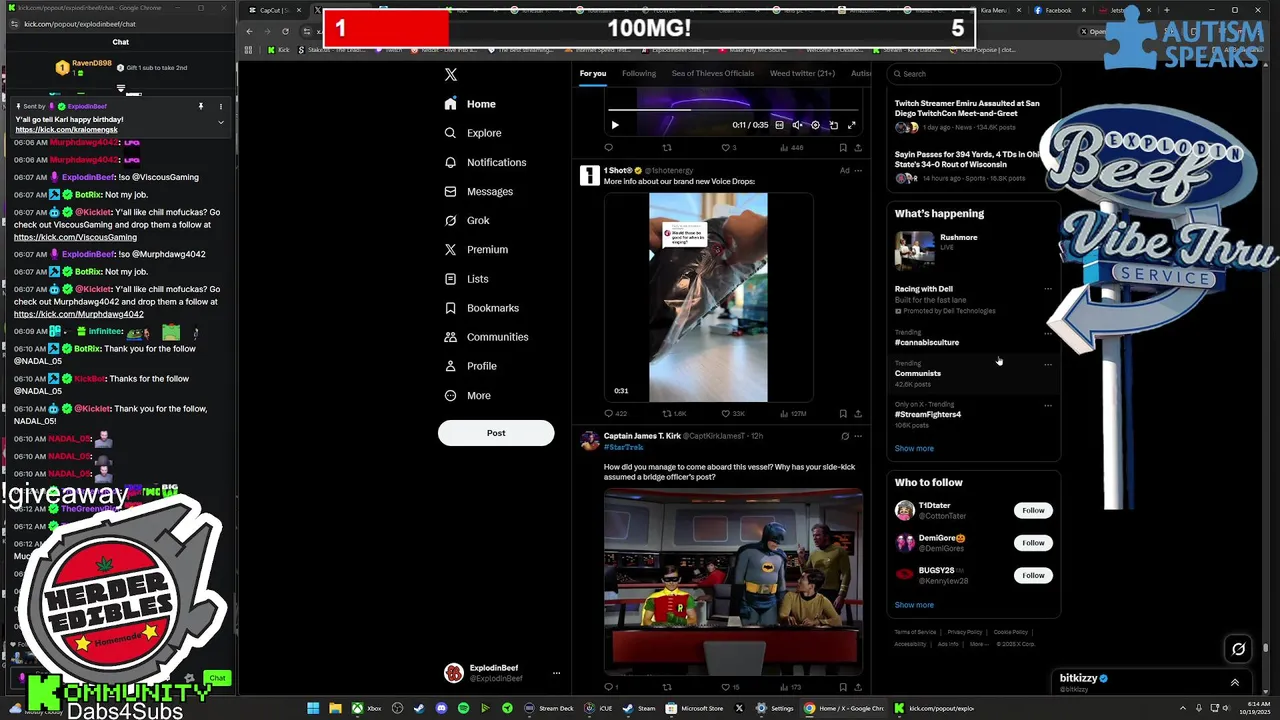Viewport: 1280px width, 720px height.
Task: Enter fullscreen on the top video
Action: pos(851,125)
